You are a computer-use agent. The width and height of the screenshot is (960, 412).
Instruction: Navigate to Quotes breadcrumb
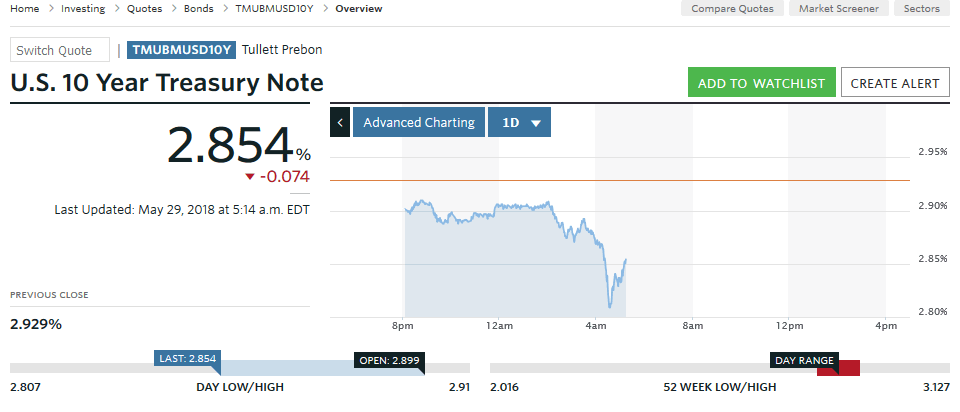pyautogui.click(x=146, y=9)
